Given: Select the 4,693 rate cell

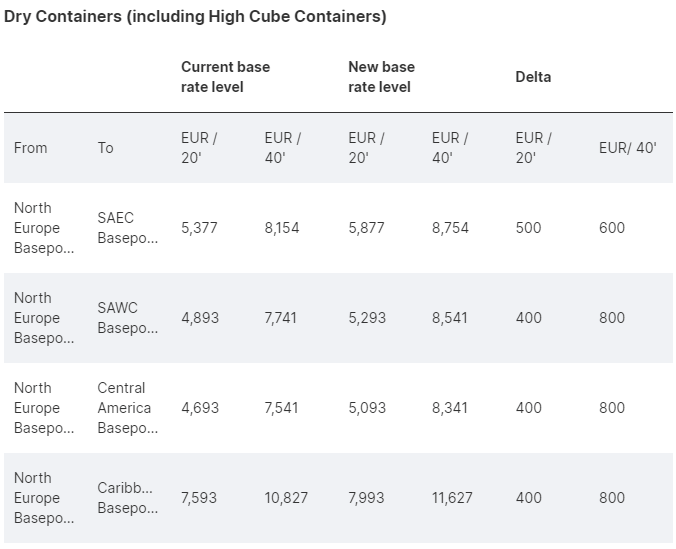Looking at the screenshot, I should 199,408.
